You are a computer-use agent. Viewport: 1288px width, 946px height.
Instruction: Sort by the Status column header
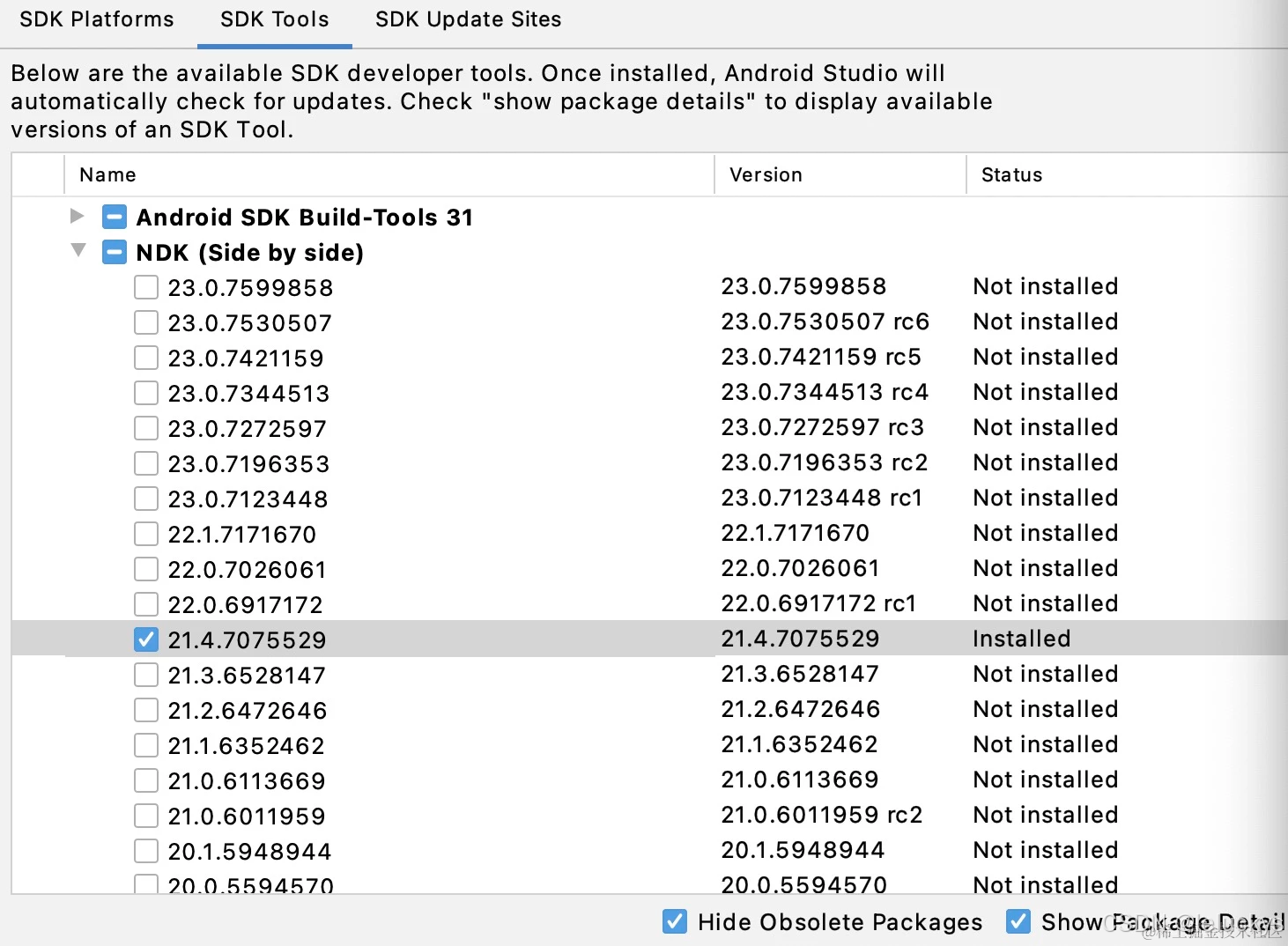point(1128,174)
